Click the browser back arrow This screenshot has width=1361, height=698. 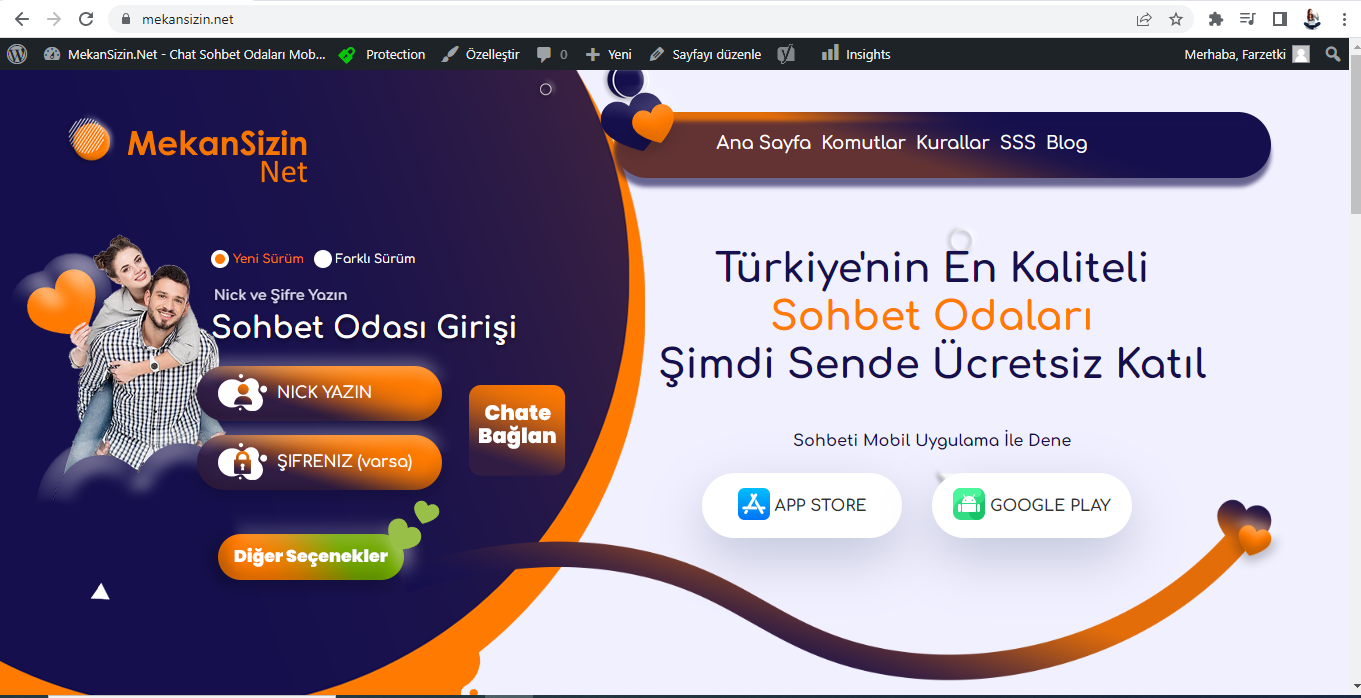click(x=21, y=19)
